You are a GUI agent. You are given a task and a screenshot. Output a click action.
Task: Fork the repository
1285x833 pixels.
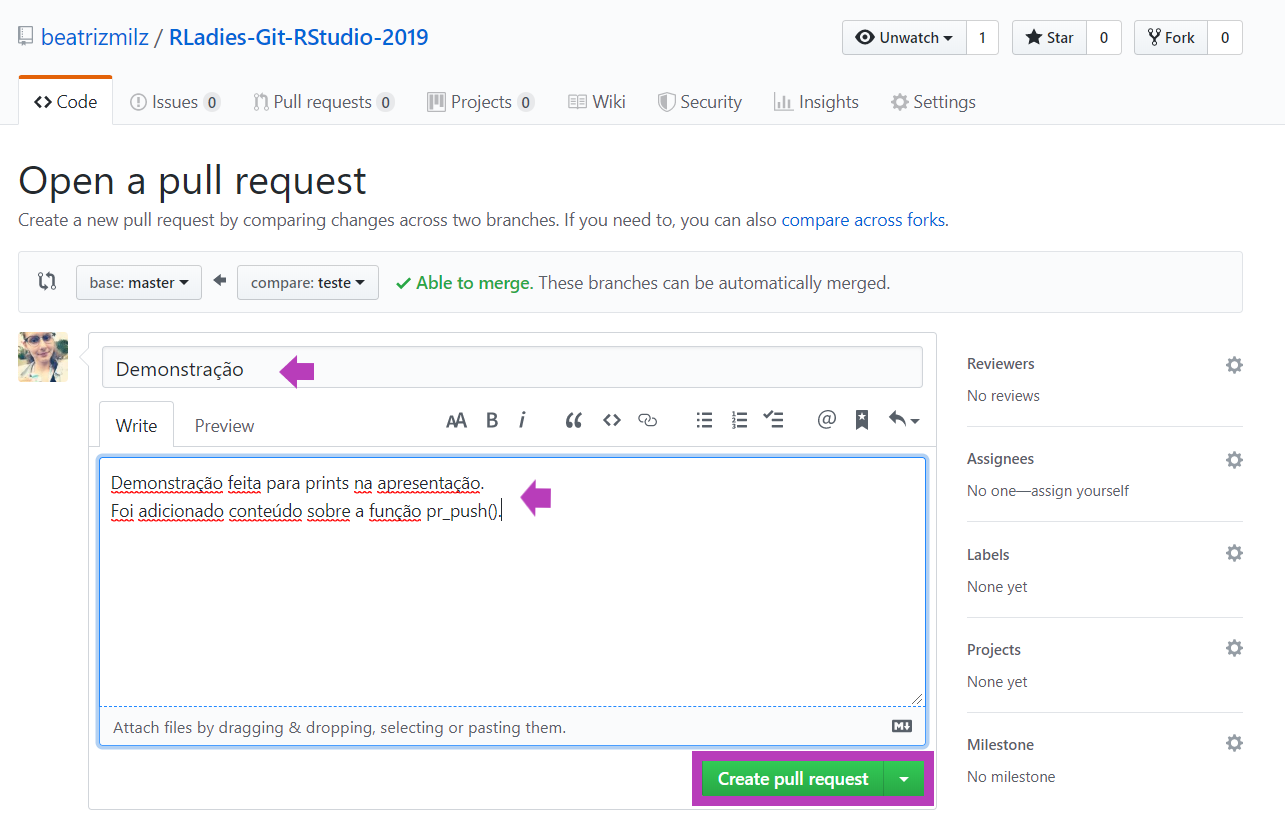pyautogui.click(x=1171, y=38)
